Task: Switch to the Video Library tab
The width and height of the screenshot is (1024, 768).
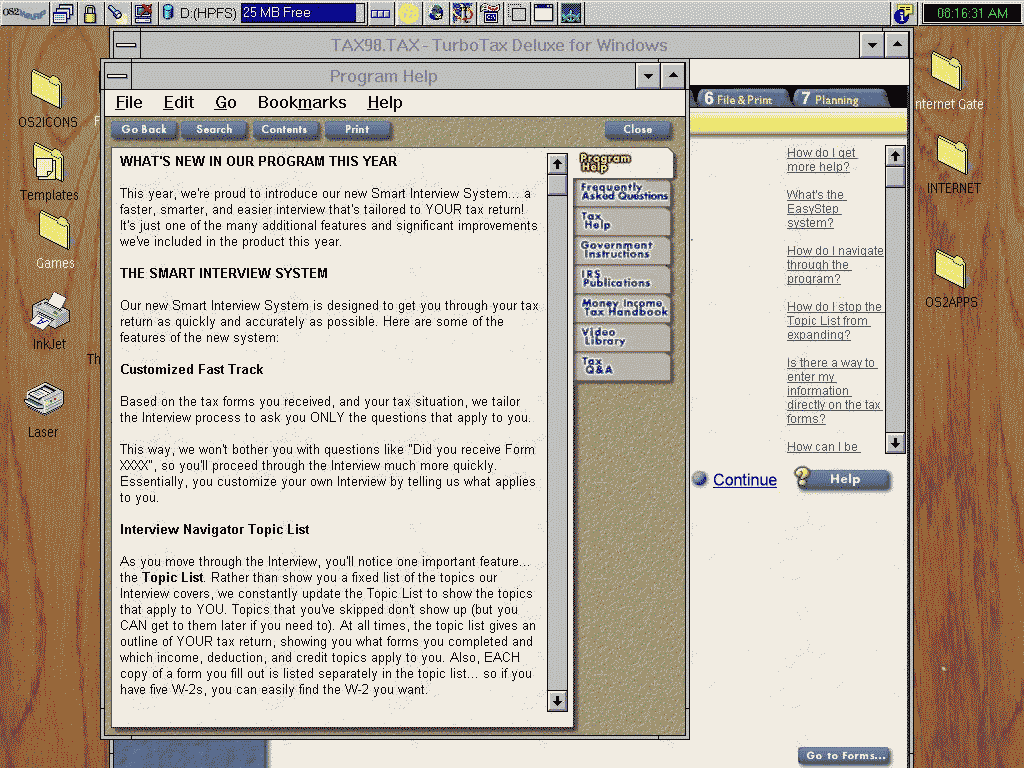Action: (622, 336)
